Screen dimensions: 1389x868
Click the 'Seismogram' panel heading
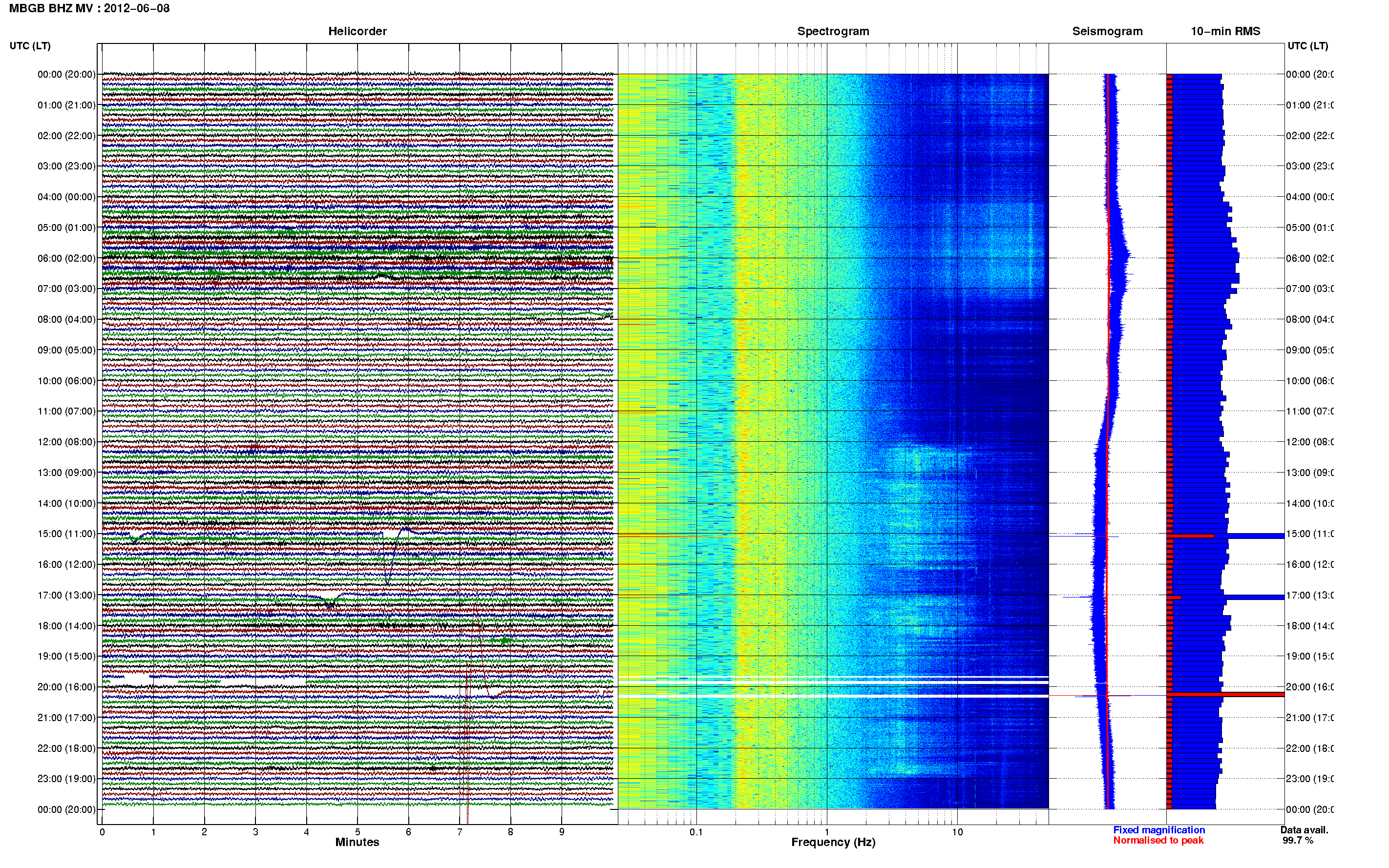[1107, 31]
